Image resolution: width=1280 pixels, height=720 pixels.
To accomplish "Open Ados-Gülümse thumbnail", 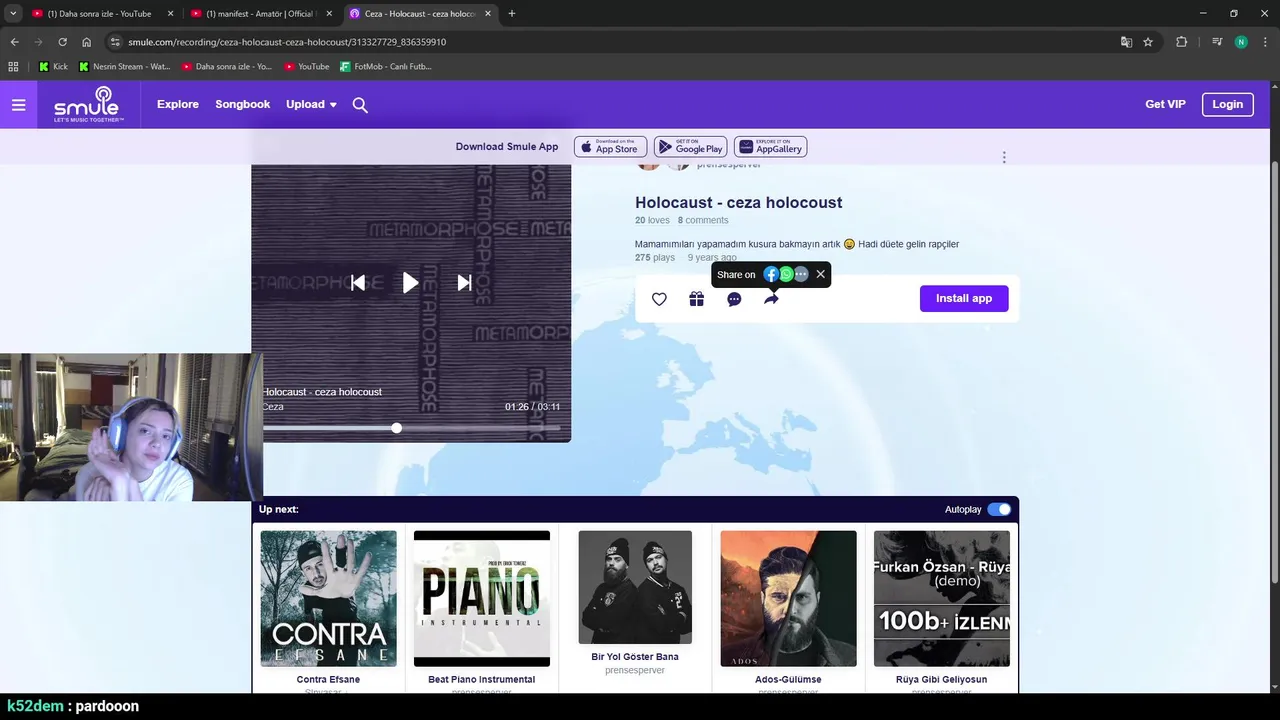I will (788, 598).
